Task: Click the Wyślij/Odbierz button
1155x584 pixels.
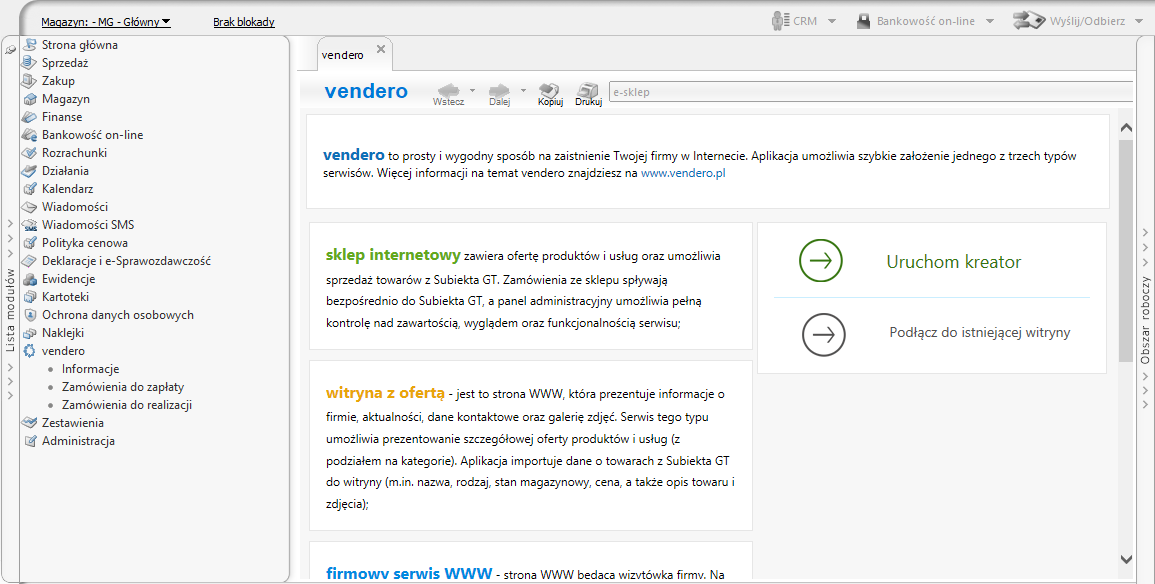Action: pyautogui.click(x=1070, y=21)
